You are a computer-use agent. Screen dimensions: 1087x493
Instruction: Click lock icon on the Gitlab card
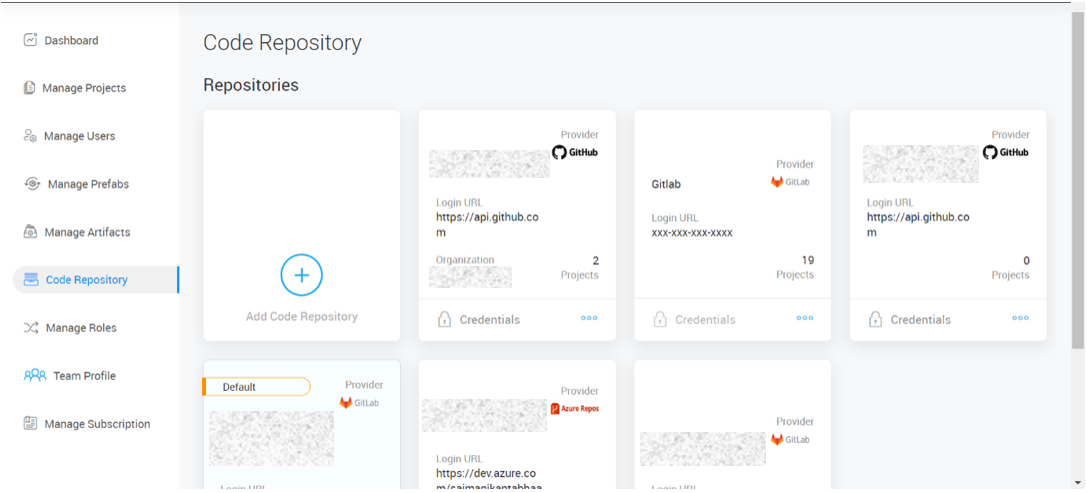[660, 320]
